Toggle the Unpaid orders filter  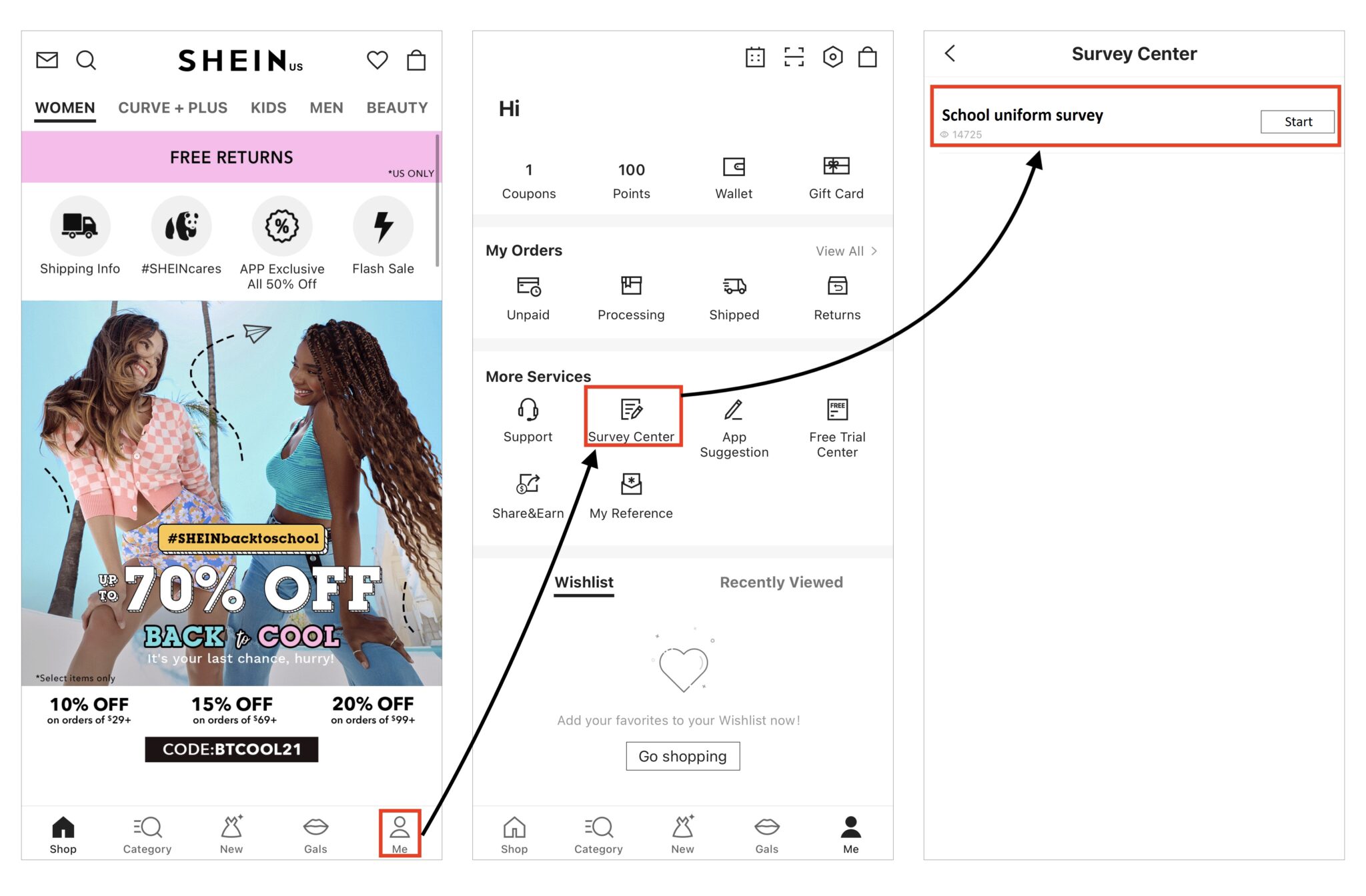point(528,296)
